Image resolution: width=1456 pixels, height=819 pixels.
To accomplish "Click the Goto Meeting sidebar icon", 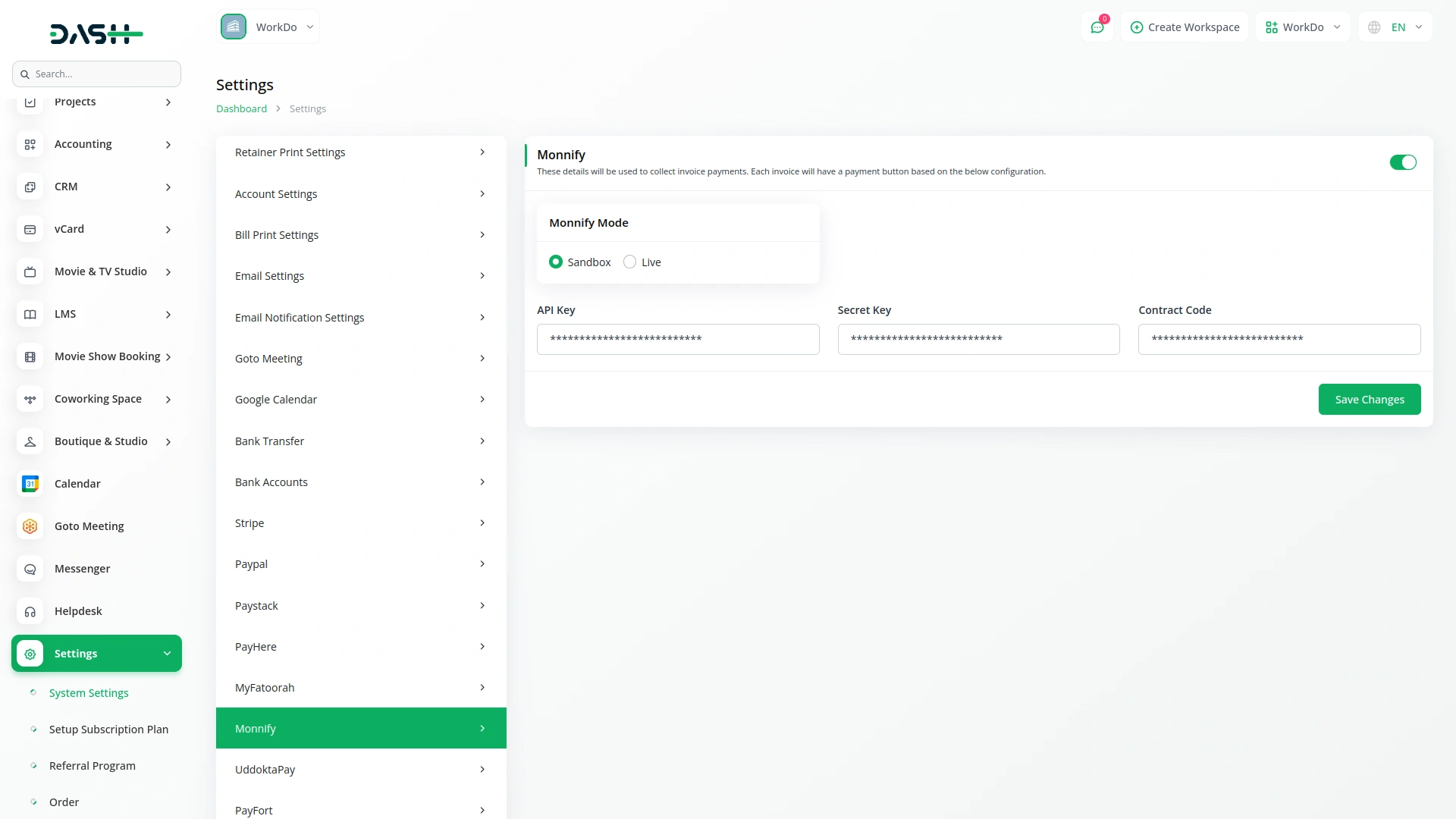I will point(30,526).
